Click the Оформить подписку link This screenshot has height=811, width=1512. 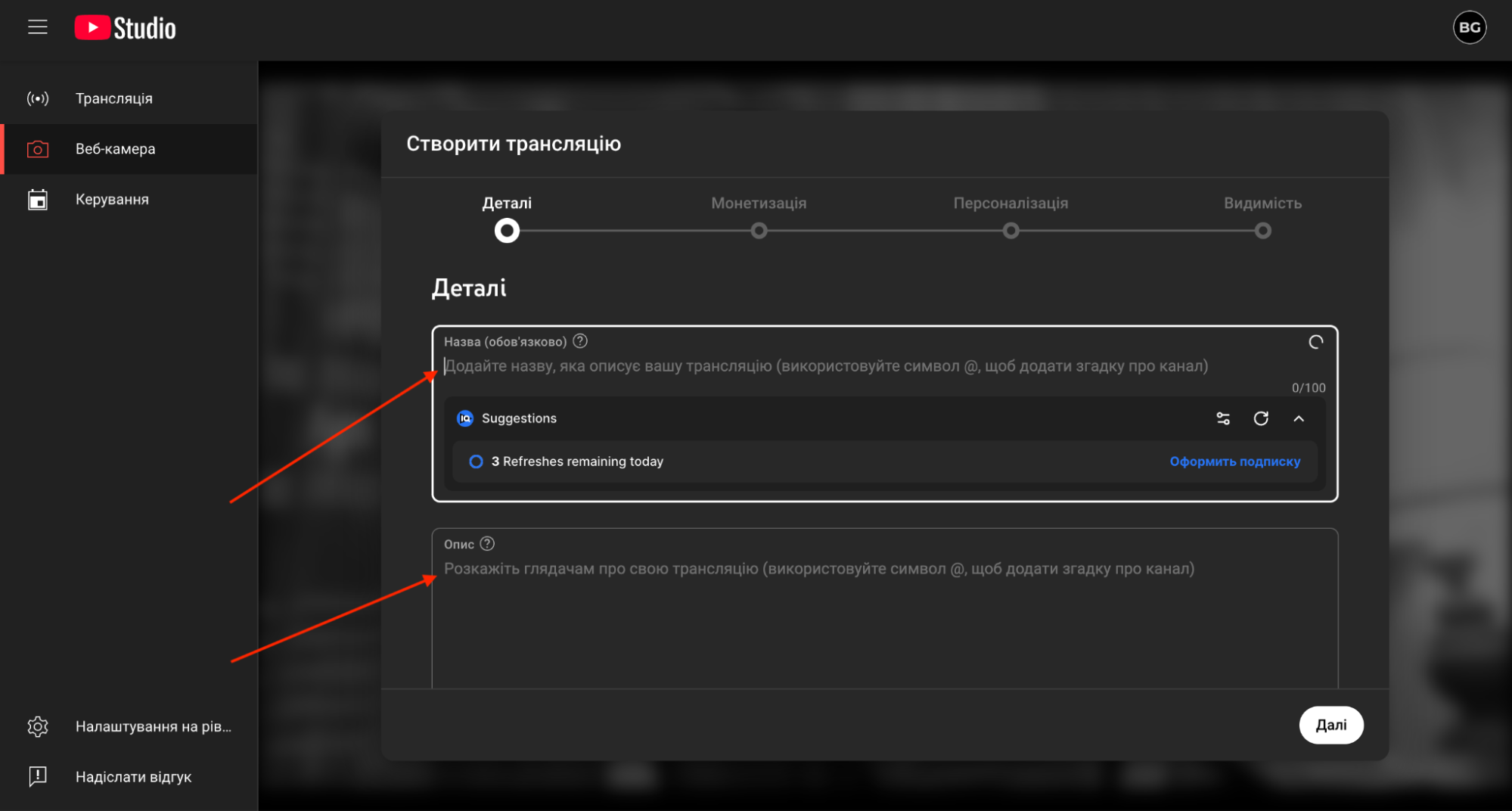coord(1234,461)
